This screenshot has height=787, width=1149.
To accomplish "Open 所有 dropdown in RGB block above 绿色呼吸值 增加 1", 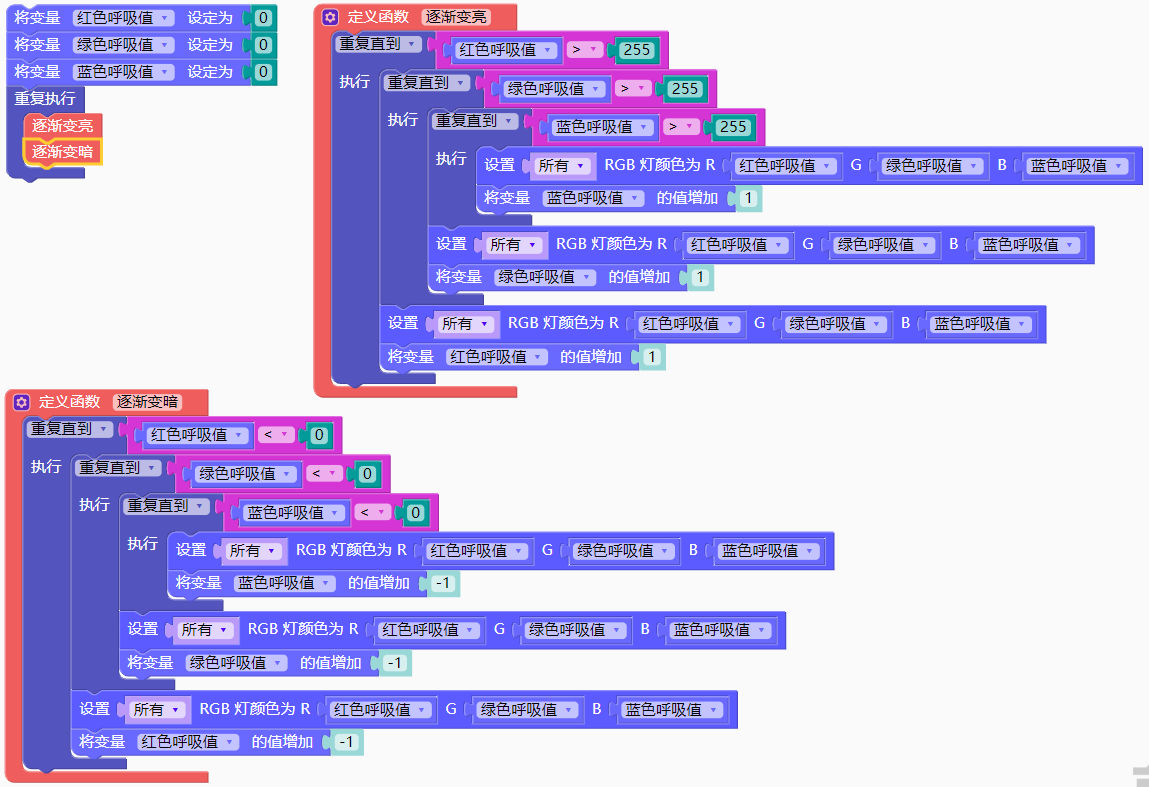I will pyautogui.click(x=512, y=245).
